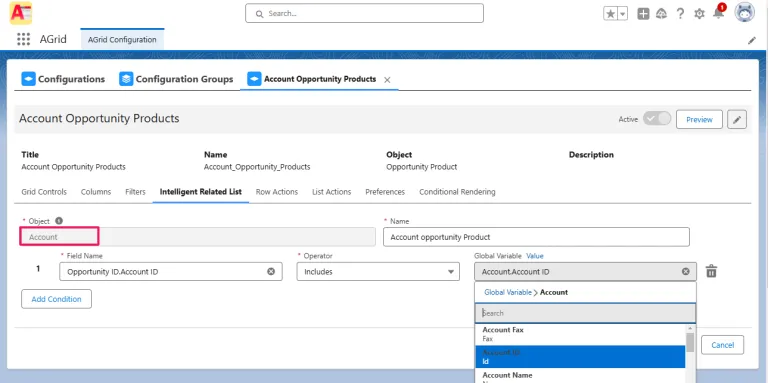This screenshot has width=768, height=383.
Task: Select the Intelligent Related List tab
Action: coord(201,192)
